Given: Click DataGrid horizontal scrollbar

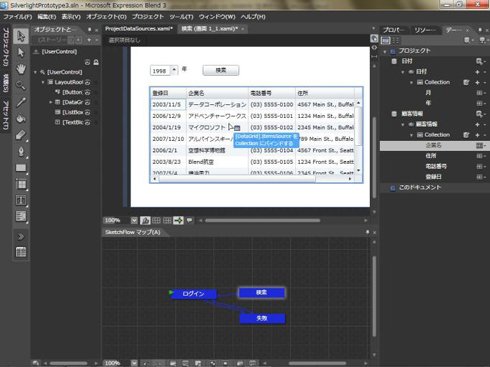Looking at the screenshot, I should click(x=252, y=179).
